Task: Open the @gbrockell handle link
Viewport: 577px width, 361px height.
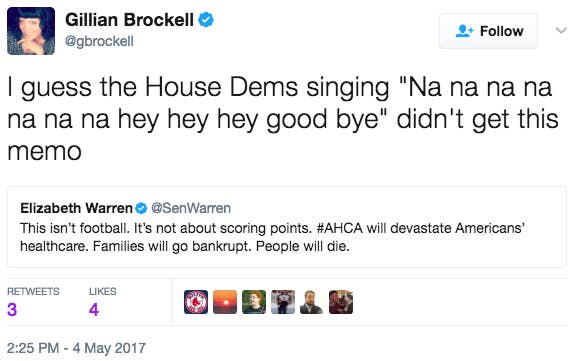Action: tap(99, 41)
